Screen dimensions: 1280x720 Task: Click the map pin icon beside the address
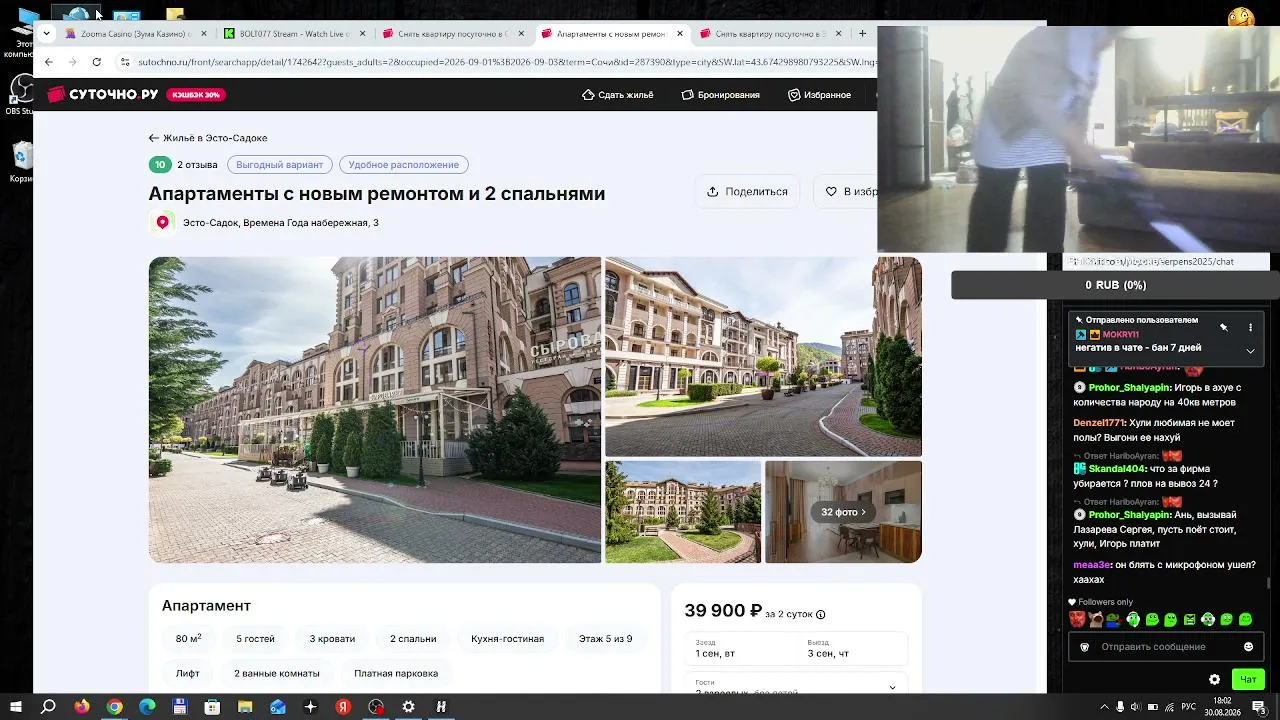[x=163, y=223]
